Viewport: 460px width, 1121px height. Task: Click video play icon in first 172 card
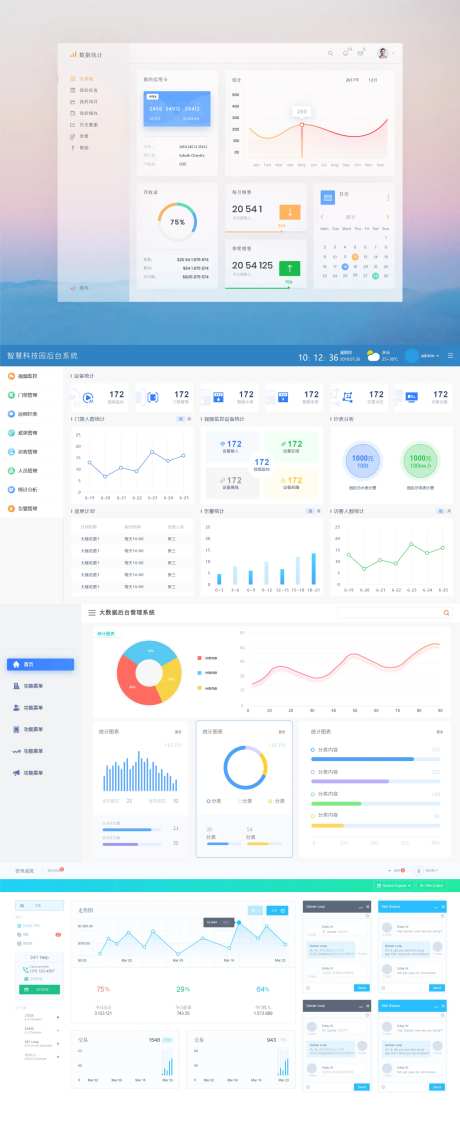click(88, 397)
